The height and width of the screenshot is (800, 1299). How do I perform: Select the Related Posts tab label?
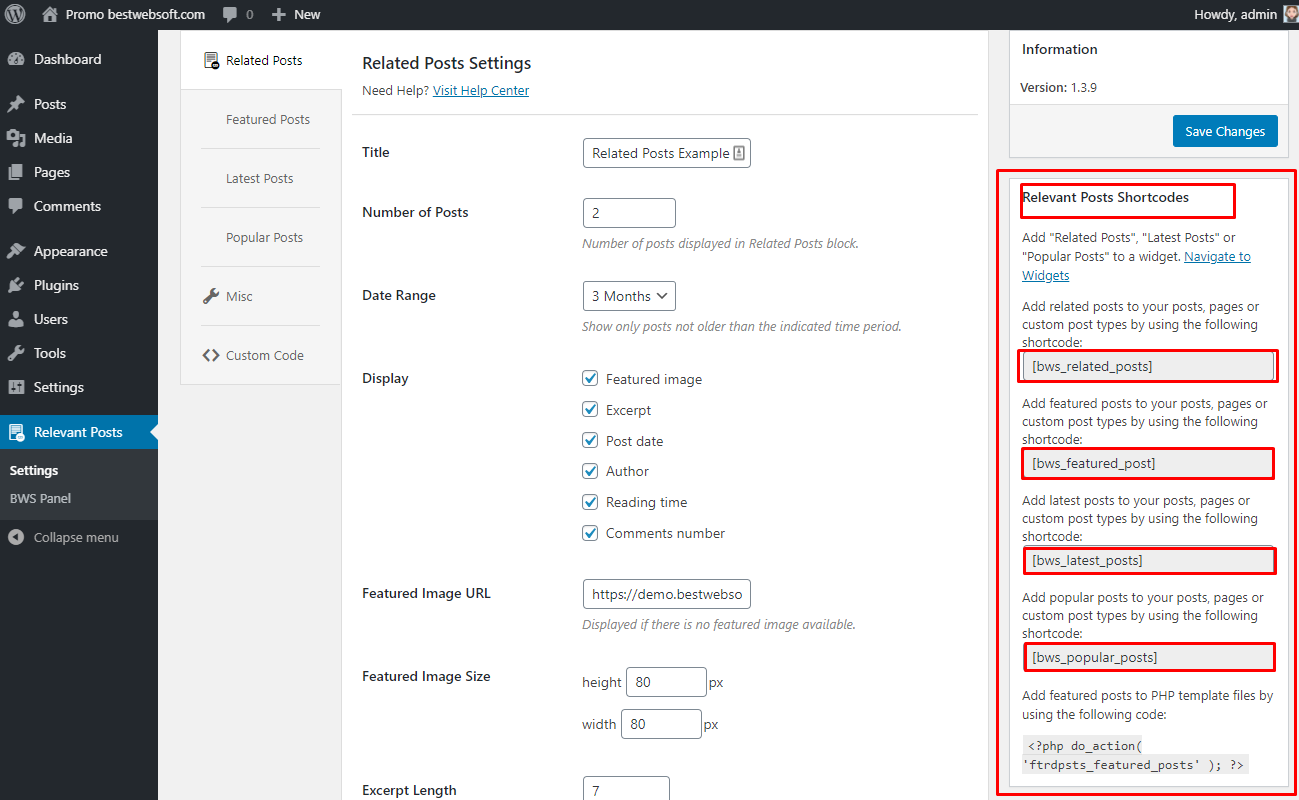[x=264, y=60]
